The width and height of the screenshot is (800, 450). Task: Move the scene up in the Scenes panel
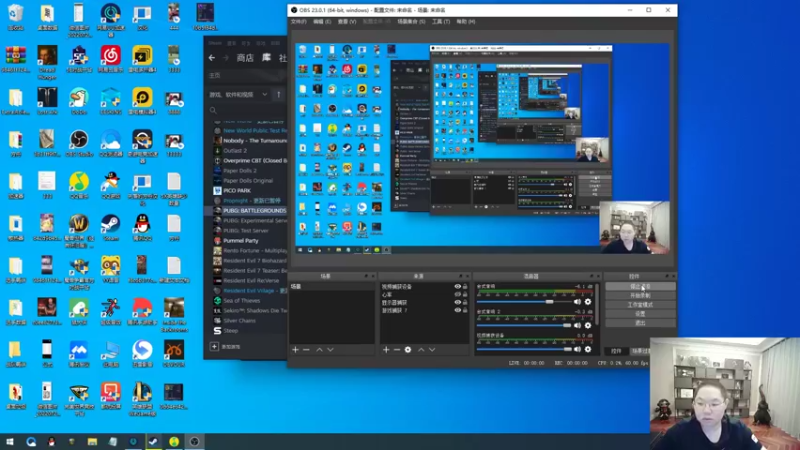(319, 349)
